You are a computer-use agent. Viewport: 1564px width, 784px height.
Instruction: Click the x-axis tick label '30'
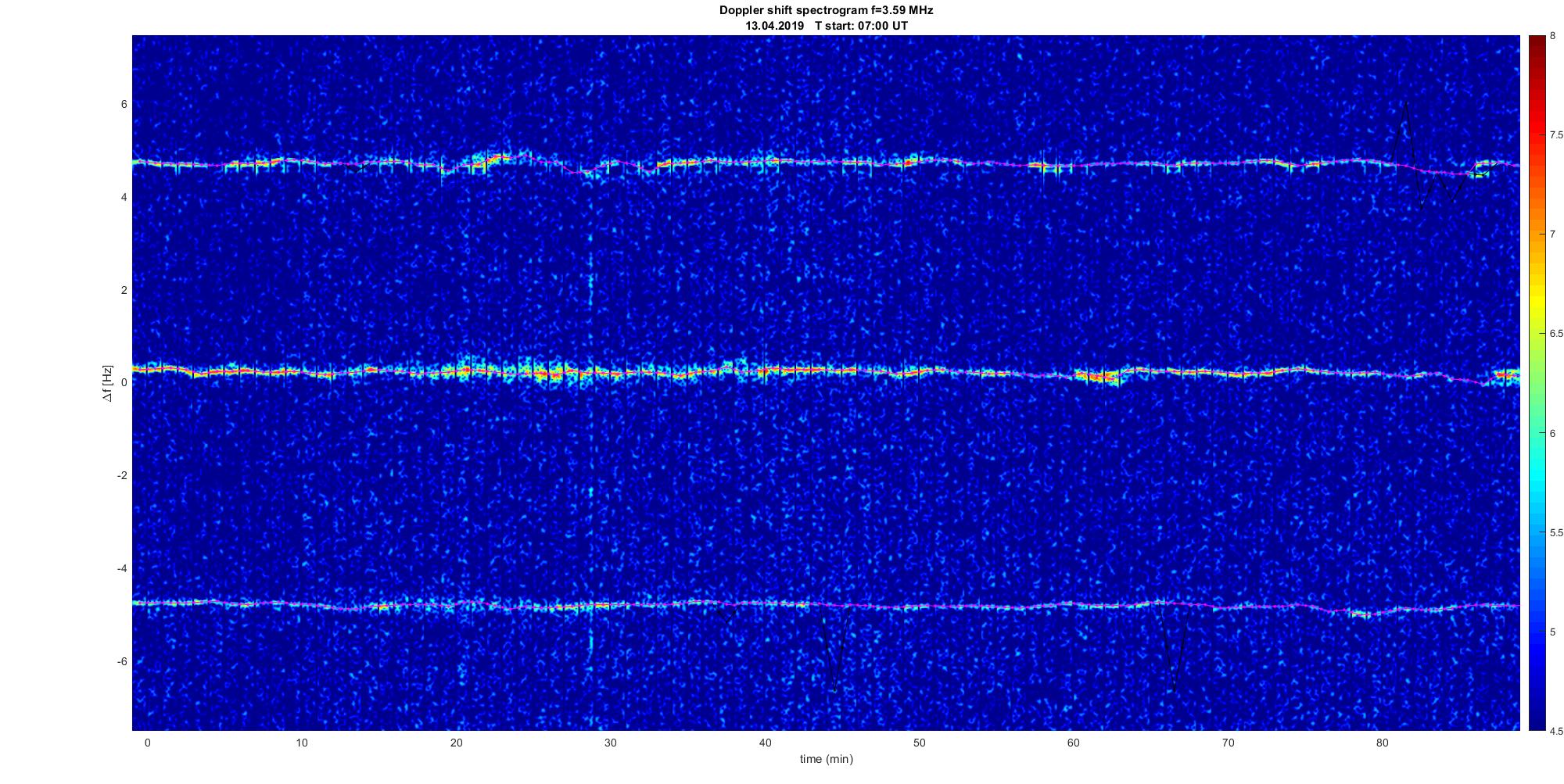610,743
